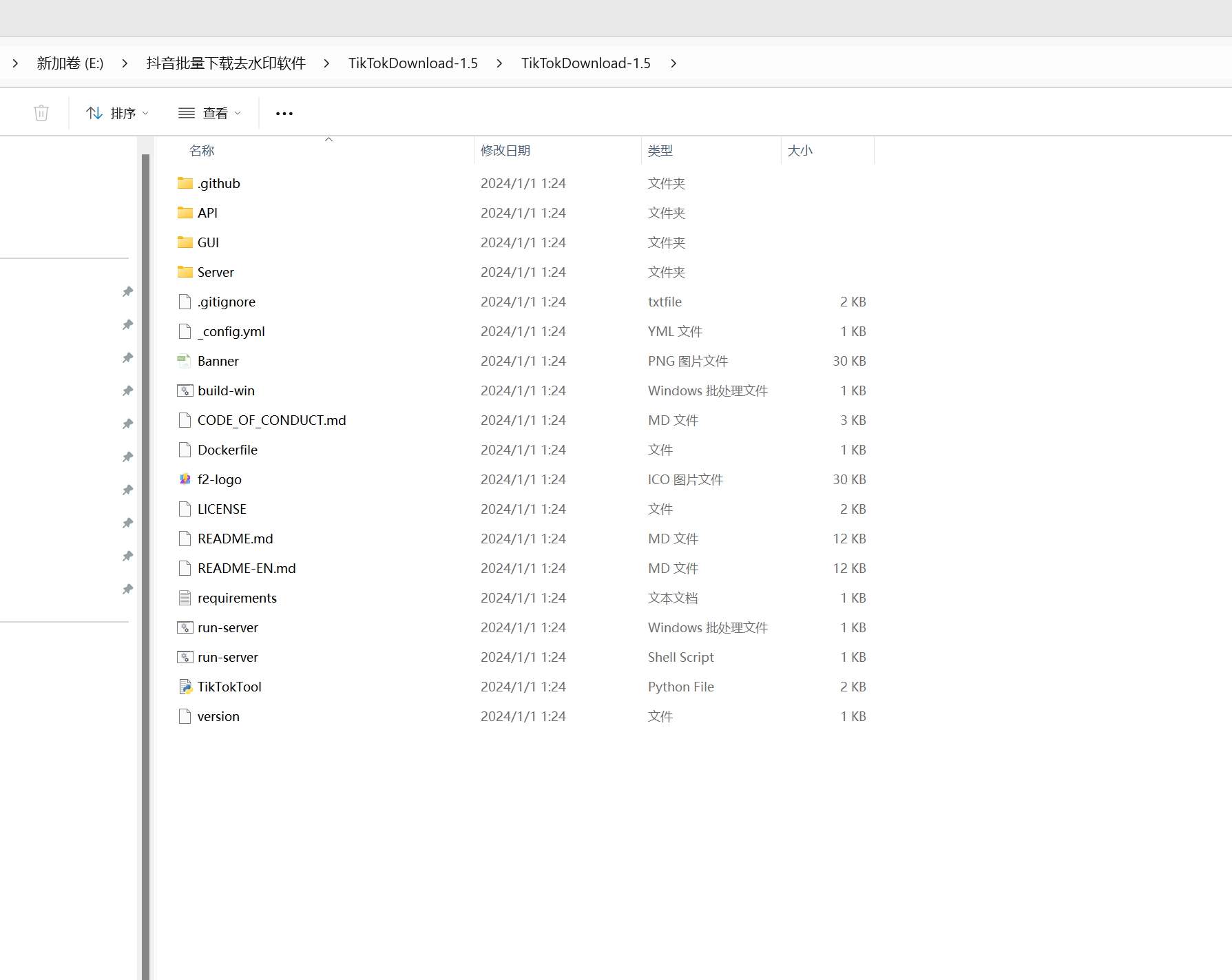Click the 'PNG 图片文件' type cell
The height and width of the screenshot is (980, 1232).
point(688,361)
